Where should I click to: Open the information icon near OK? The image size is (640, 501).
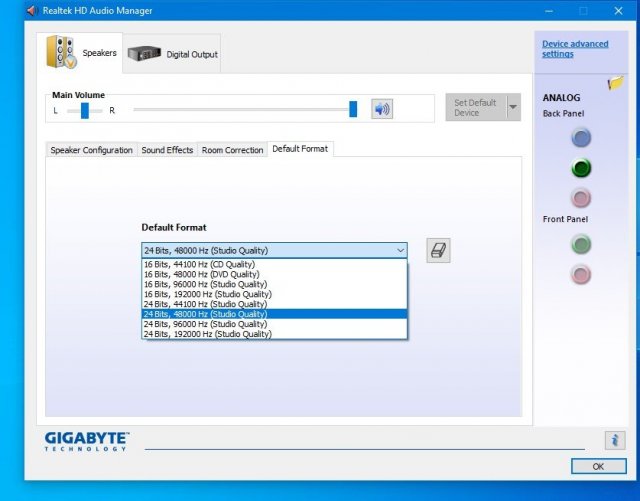[615, 441]
